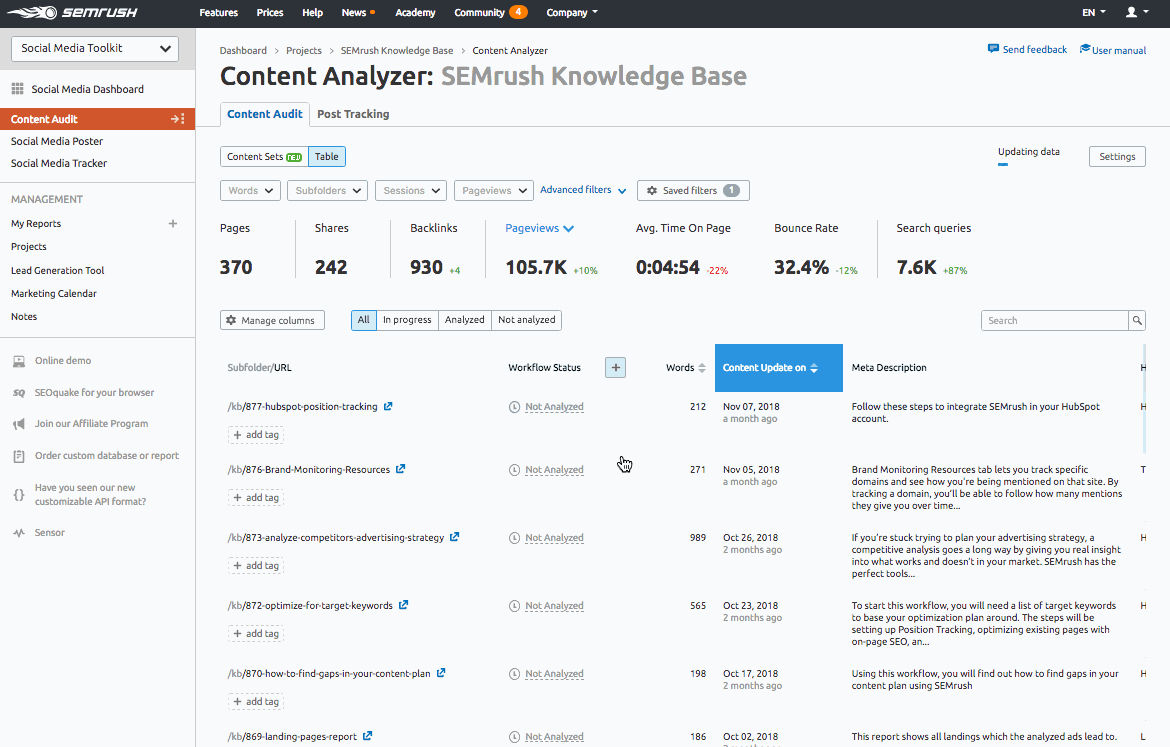This screenshot has width=1170, height=747.
Task: Select the Analyzed status filter
Action: (x=465, y=320)
